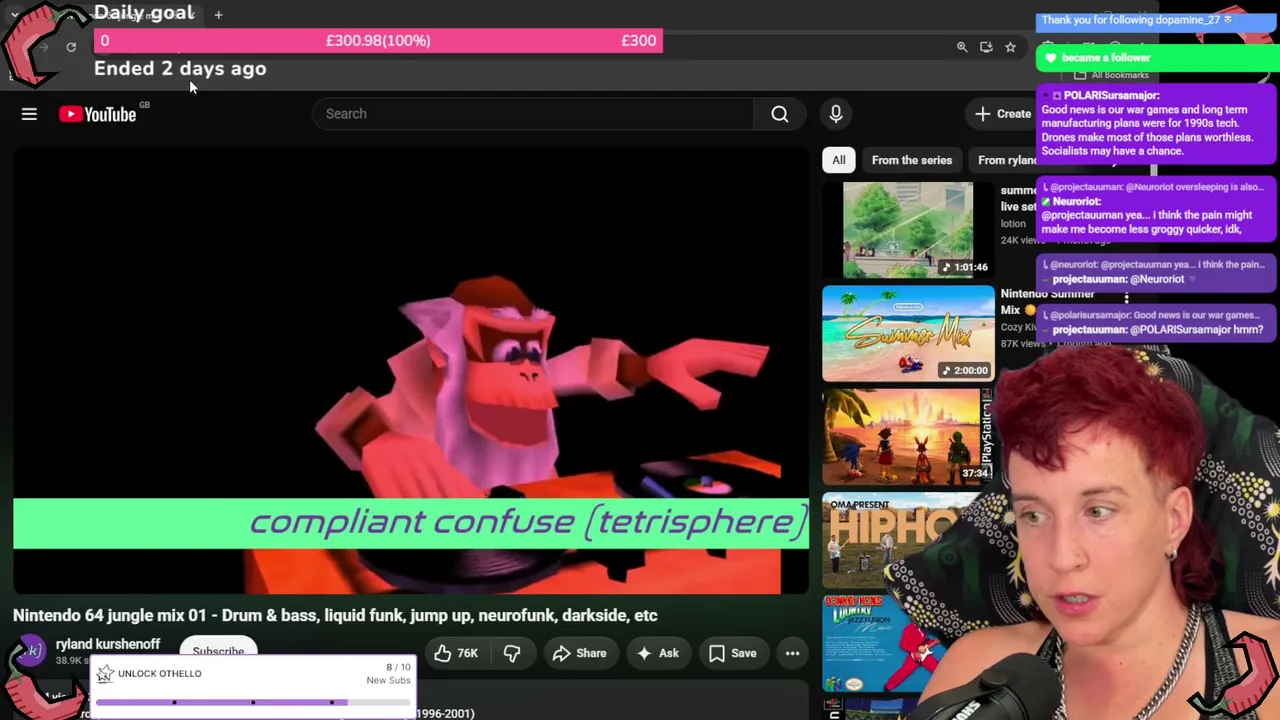
Task: Click the magnifier search button
Action: click(780, 114)
